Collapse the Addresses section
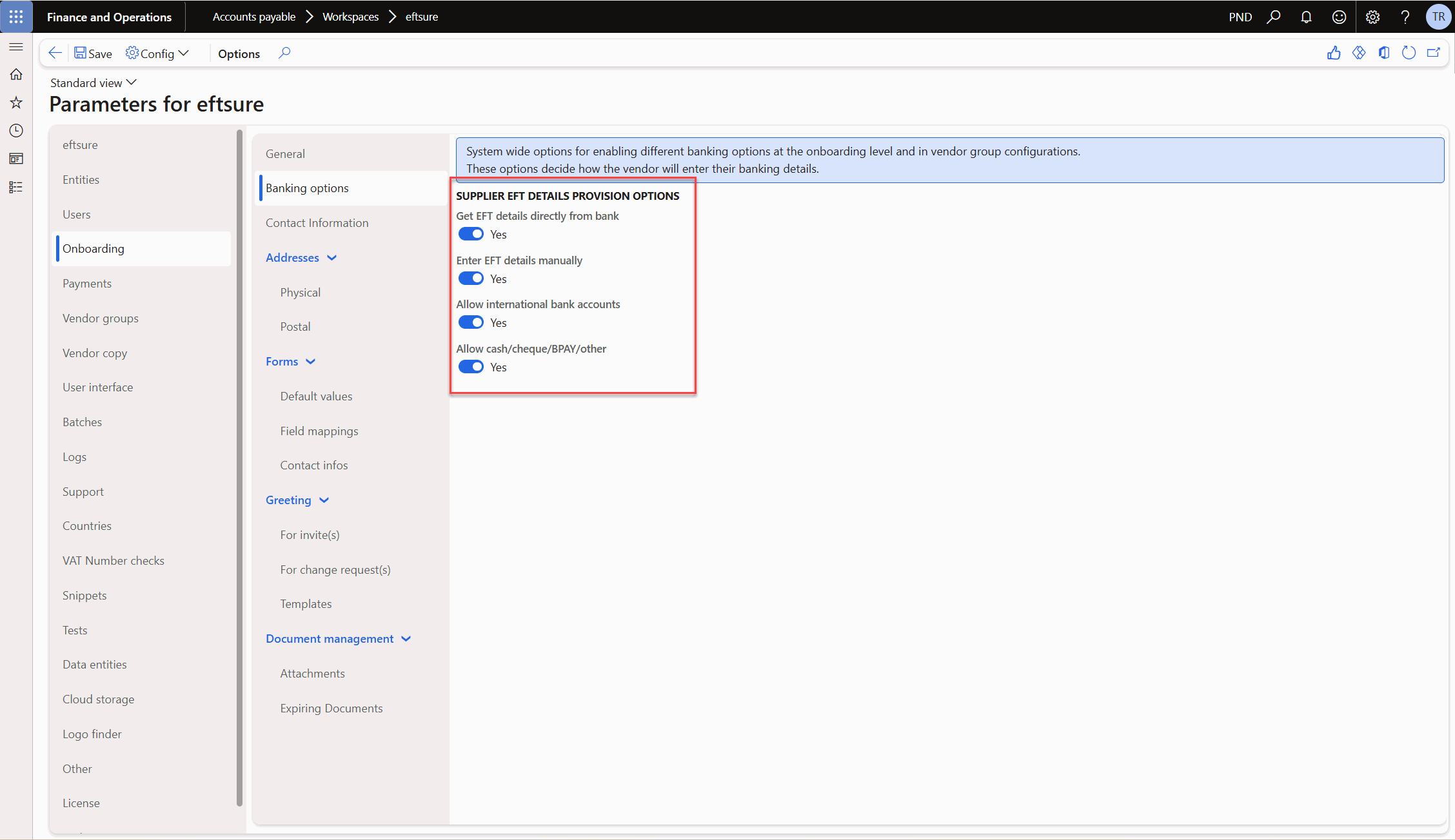Viewport: 1455px width, 840px height. click(x=301, y=258)
